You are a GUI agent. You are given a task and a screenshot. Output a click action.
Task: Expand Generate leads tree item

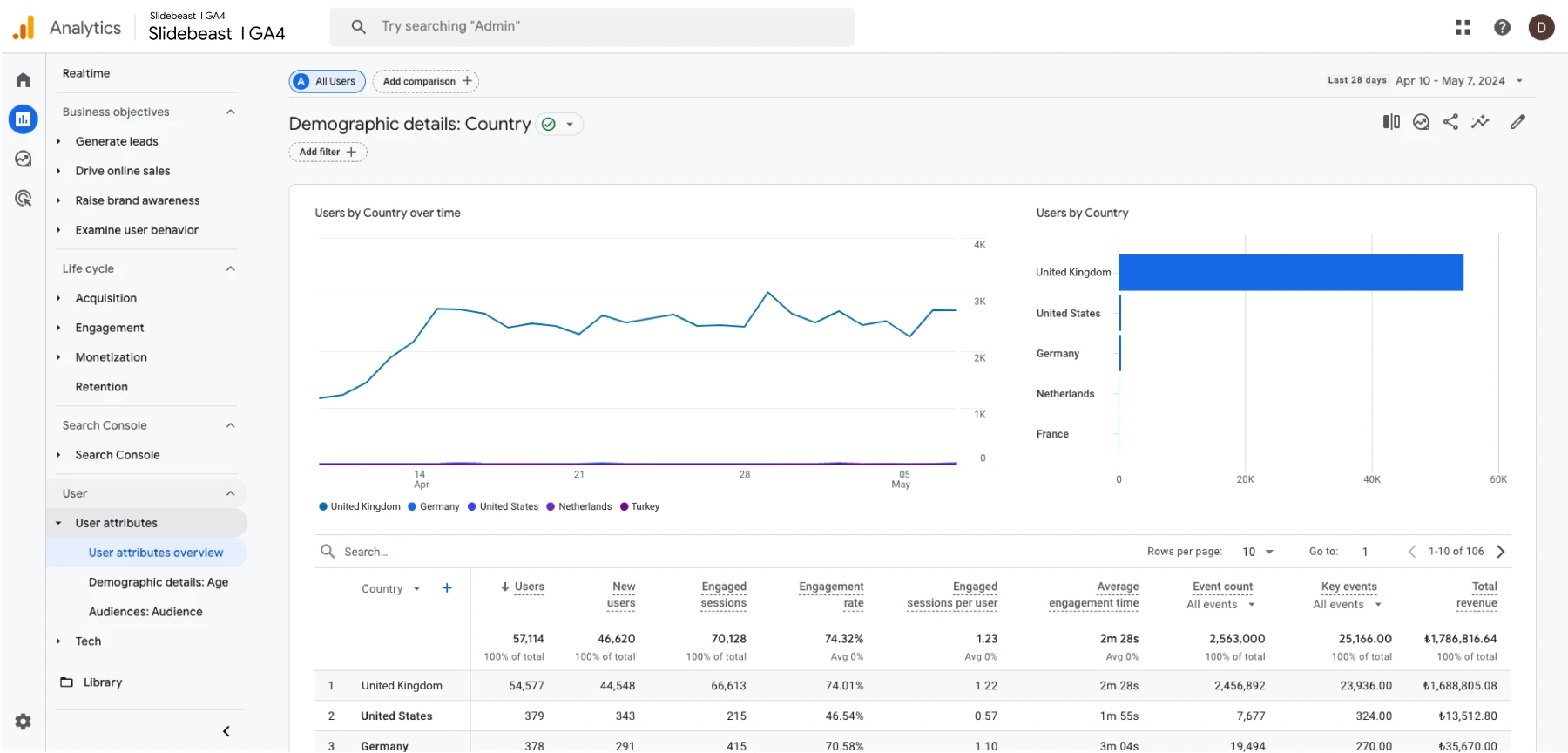[58, 141]
